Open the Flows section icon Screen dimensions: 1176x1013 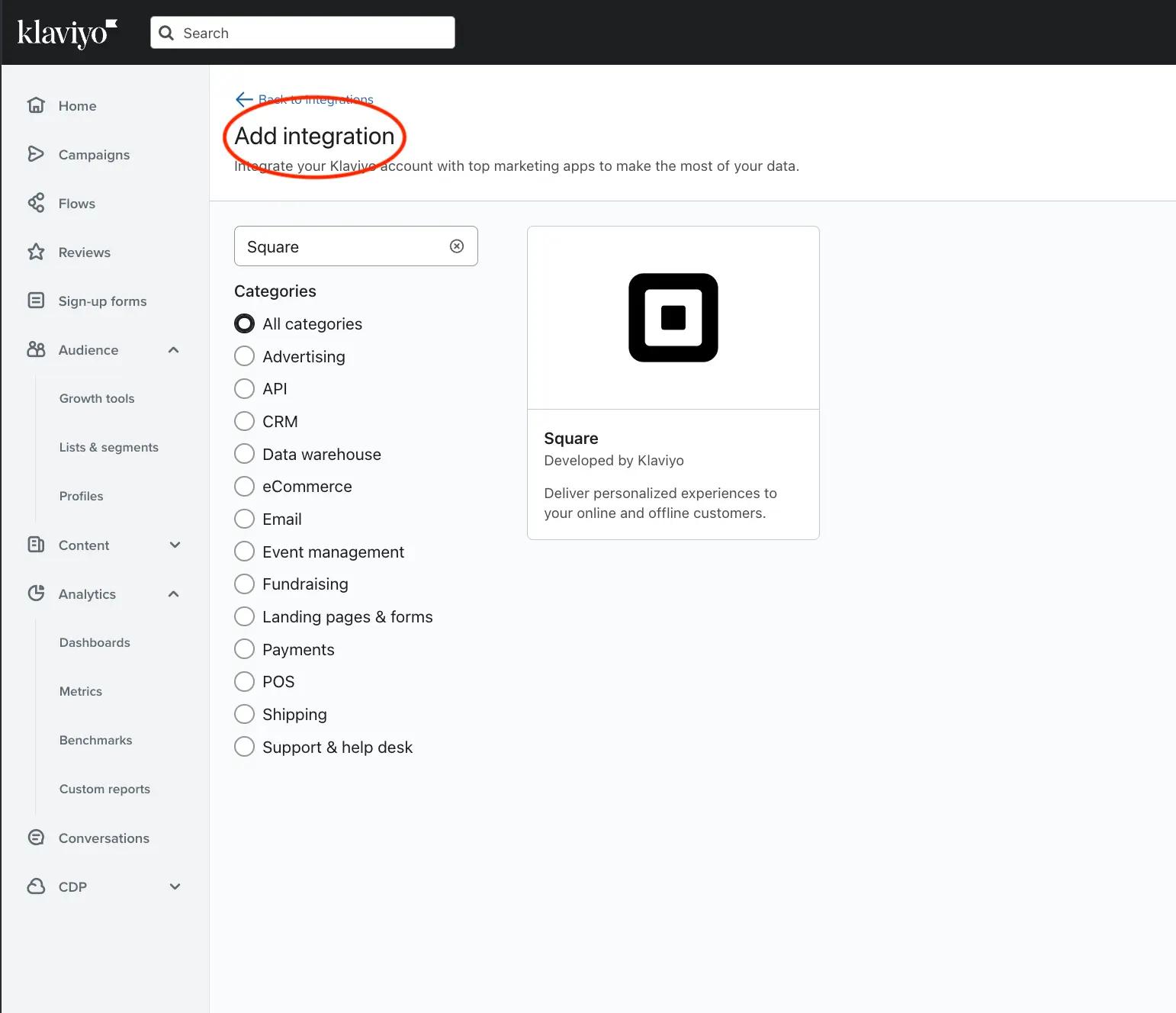(x=36, y=203)
